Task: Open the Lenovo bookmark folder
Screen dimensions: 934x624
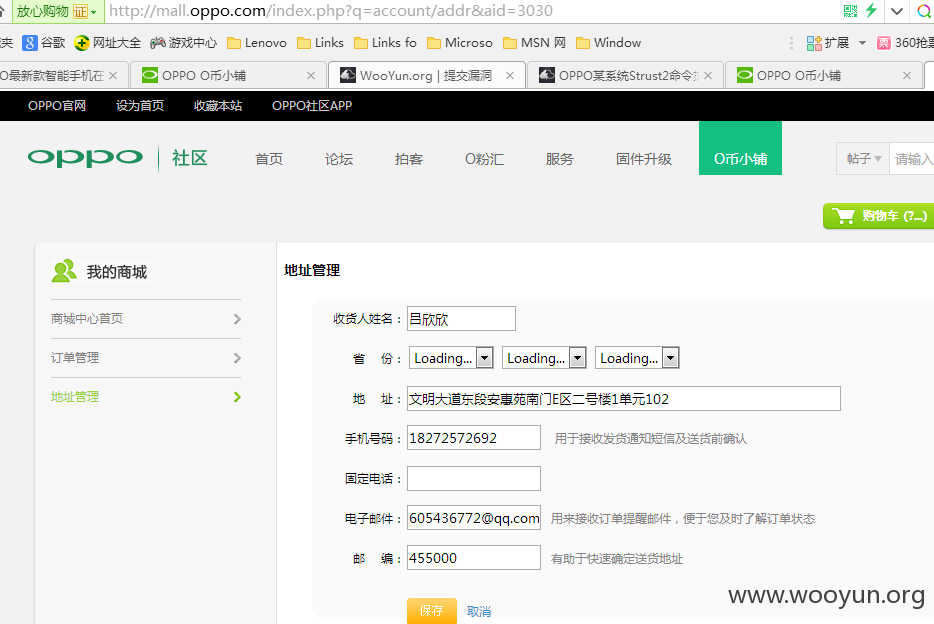Action: [x=257, y=43]
